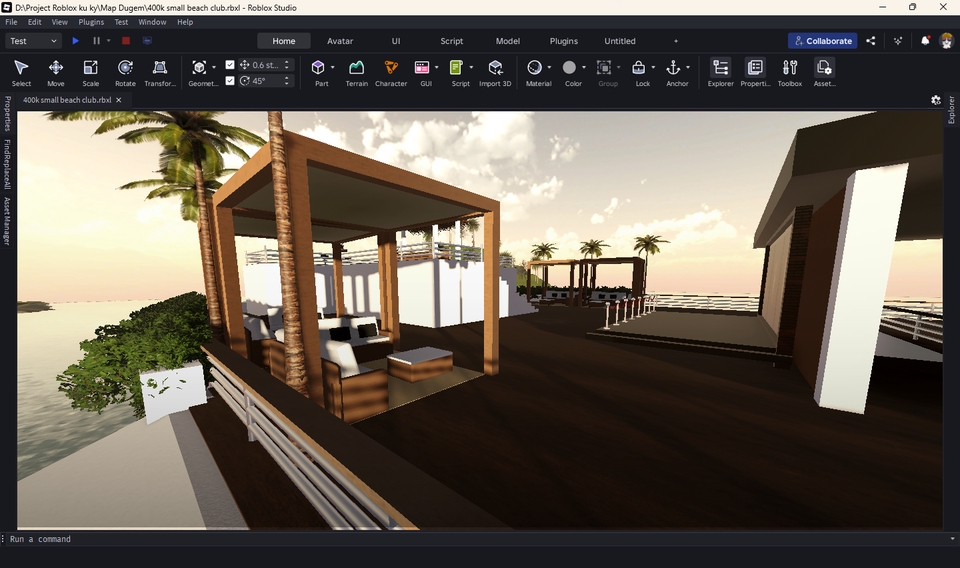The image size is (960, 568).
Task: Open the Test mode dropdown
Action: [x=33, y=41]
